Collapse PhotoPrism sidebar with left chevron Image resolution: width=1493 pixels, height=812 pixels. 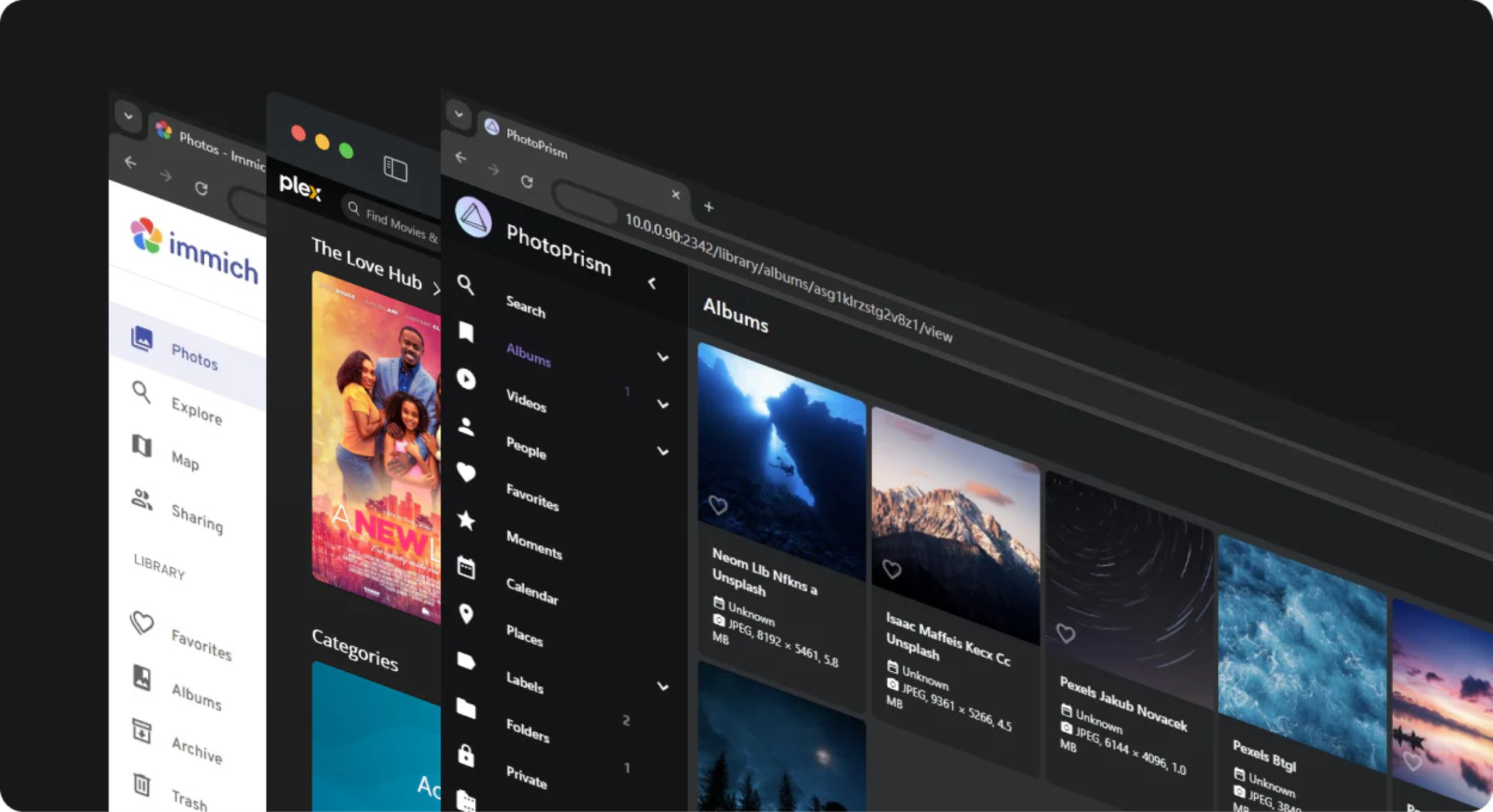pyautogui.click(x=652, y=283)
